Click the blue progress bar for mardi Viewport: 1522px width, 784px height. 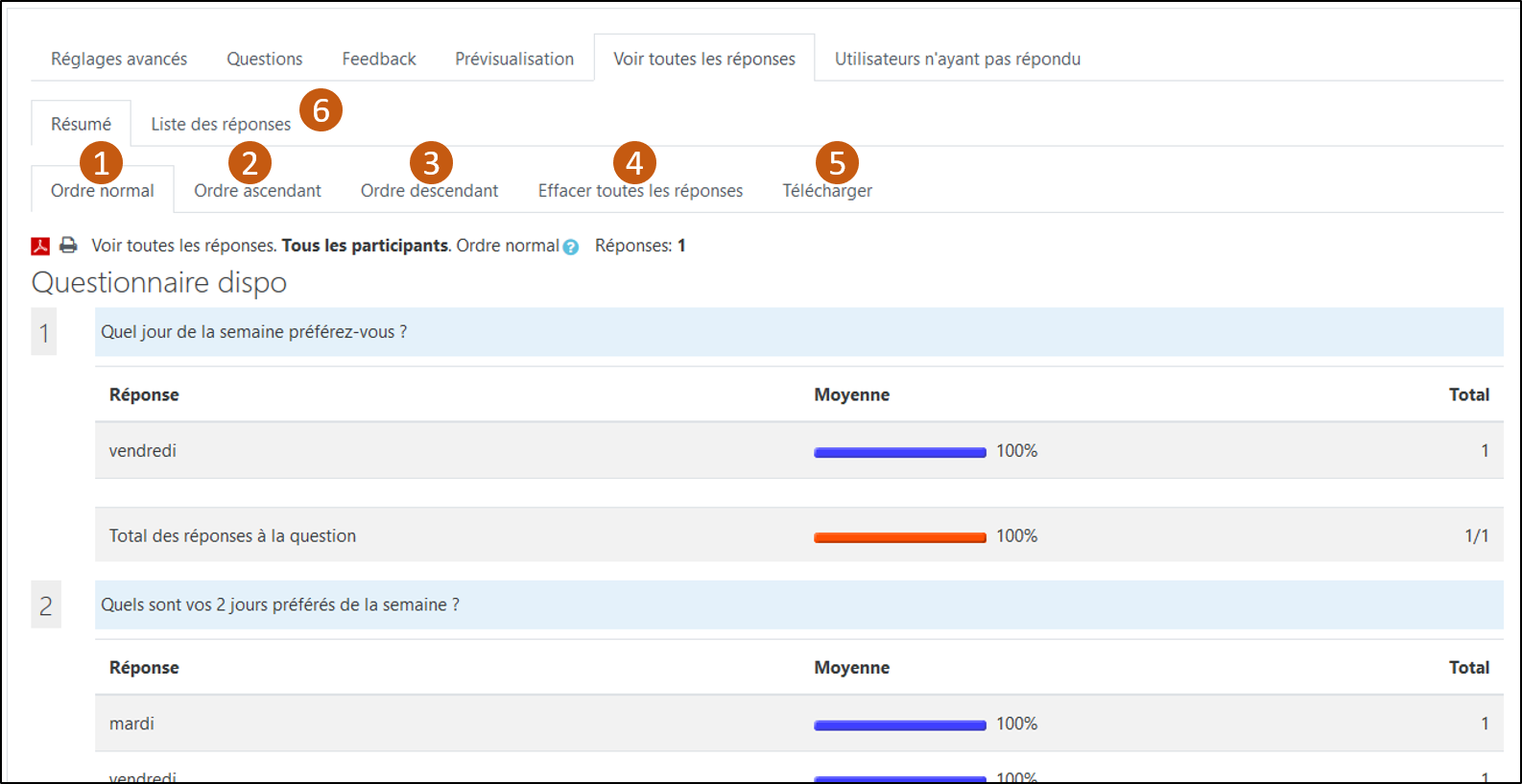(x=899, y=725)
